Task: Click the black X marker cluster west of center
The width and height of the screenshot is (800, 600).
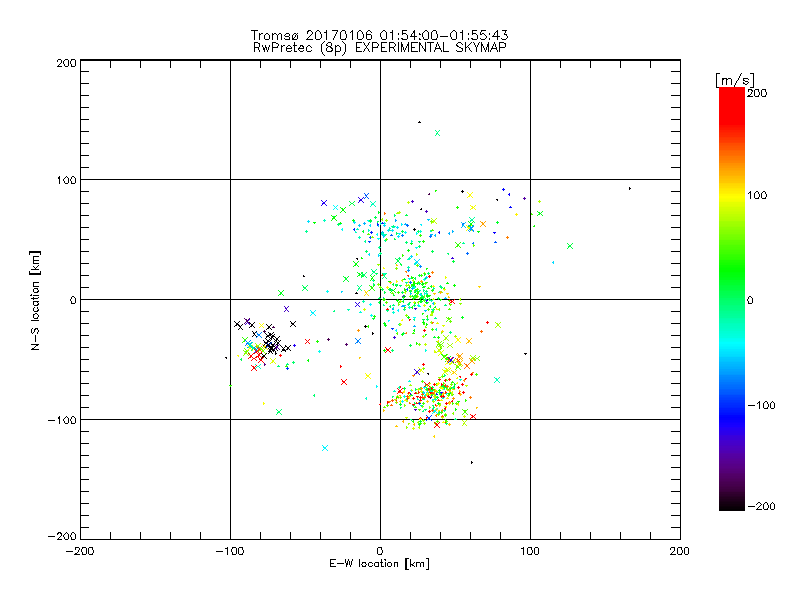Action: coord(272,341)
